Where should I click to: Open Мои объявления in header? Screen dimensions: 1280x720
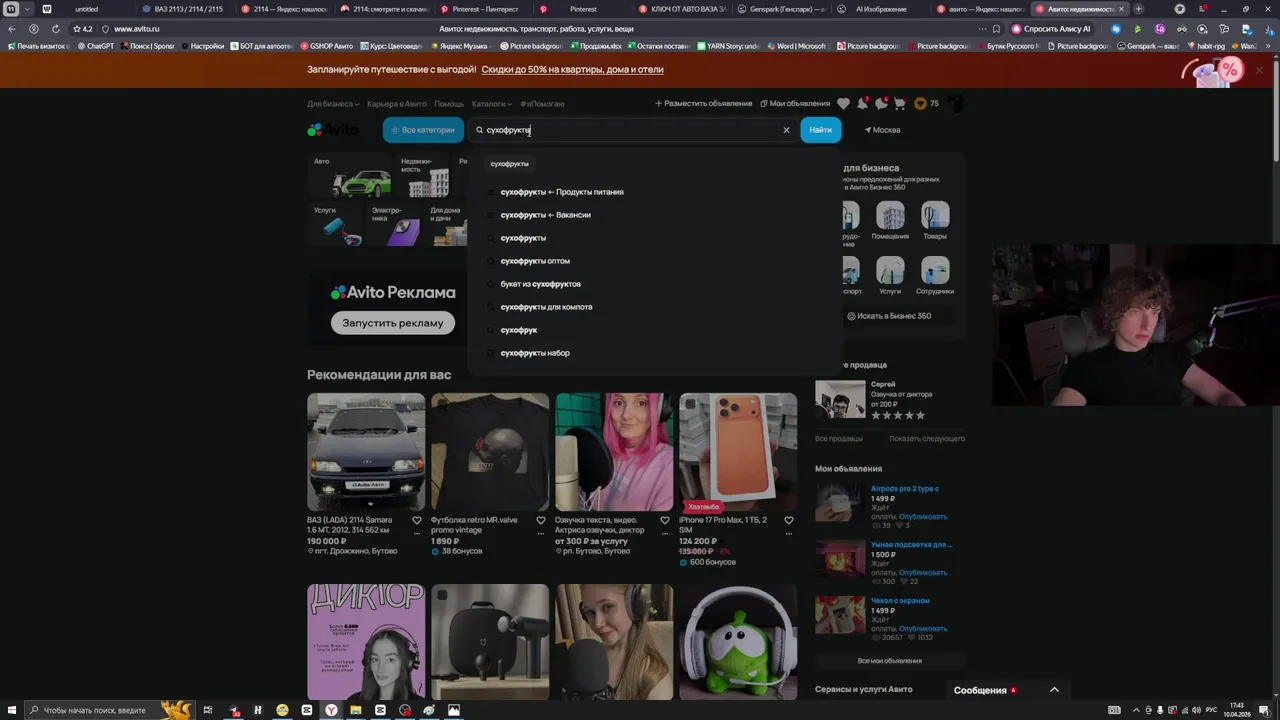(x=795, y=104)
